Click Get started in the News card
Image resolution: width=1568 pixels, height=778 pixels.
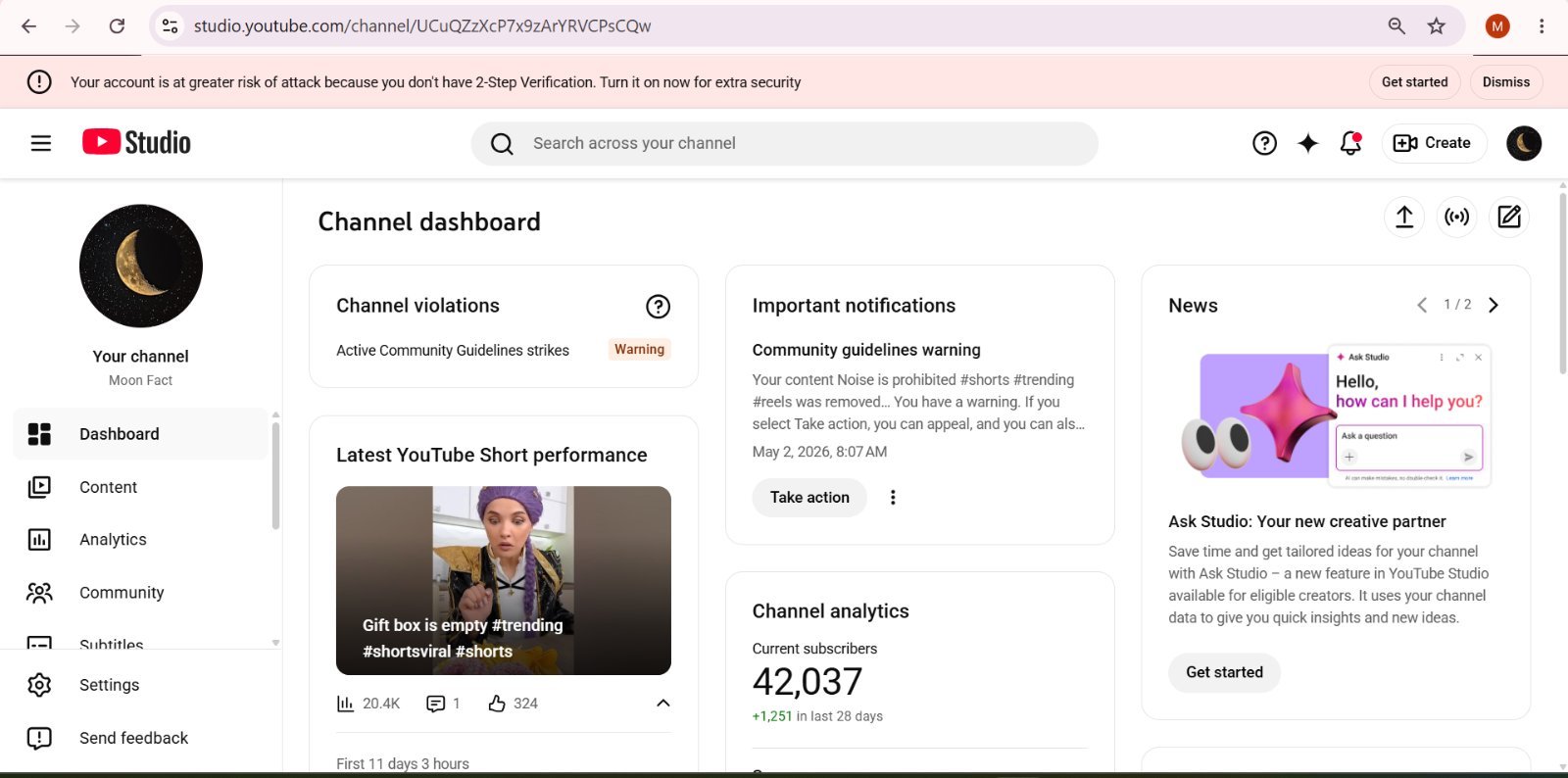point(1224,672)
